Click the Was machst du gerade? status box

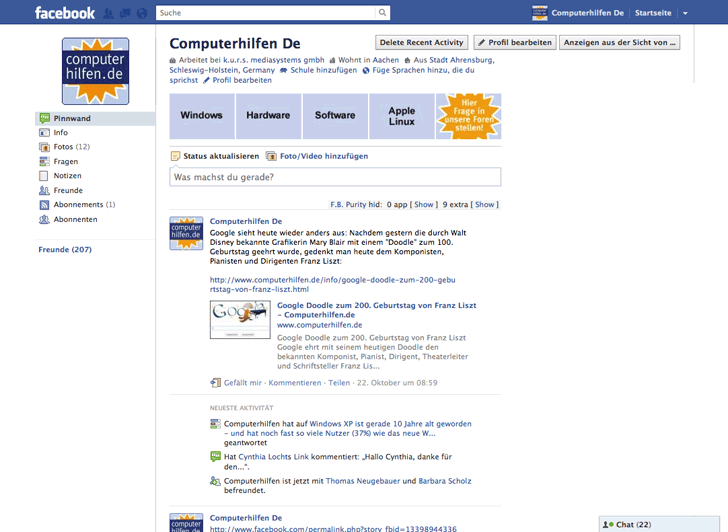coord(335,177)
